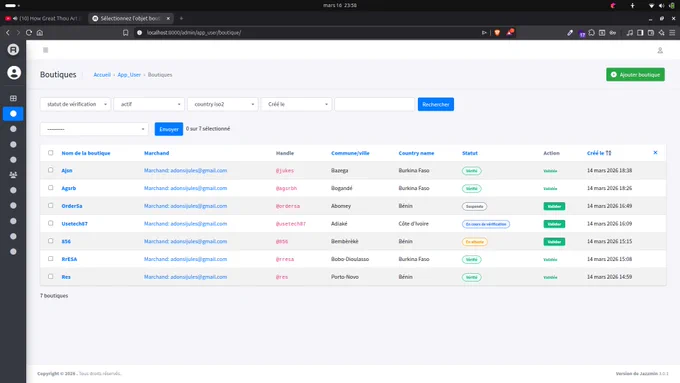
Task: Open the country iso2 filter dropdown
Action: (x=223, y=104)
